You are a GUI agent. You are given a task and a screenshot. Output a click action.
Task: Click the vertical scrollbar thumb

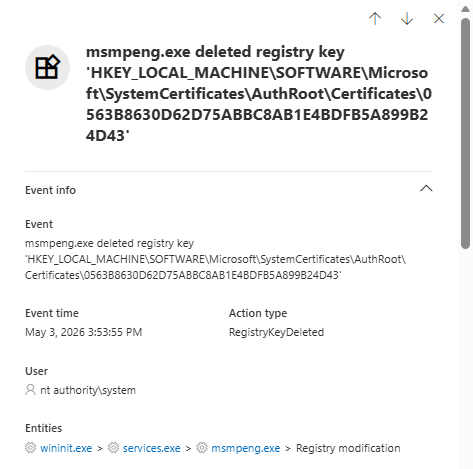[x=466, y=133]
